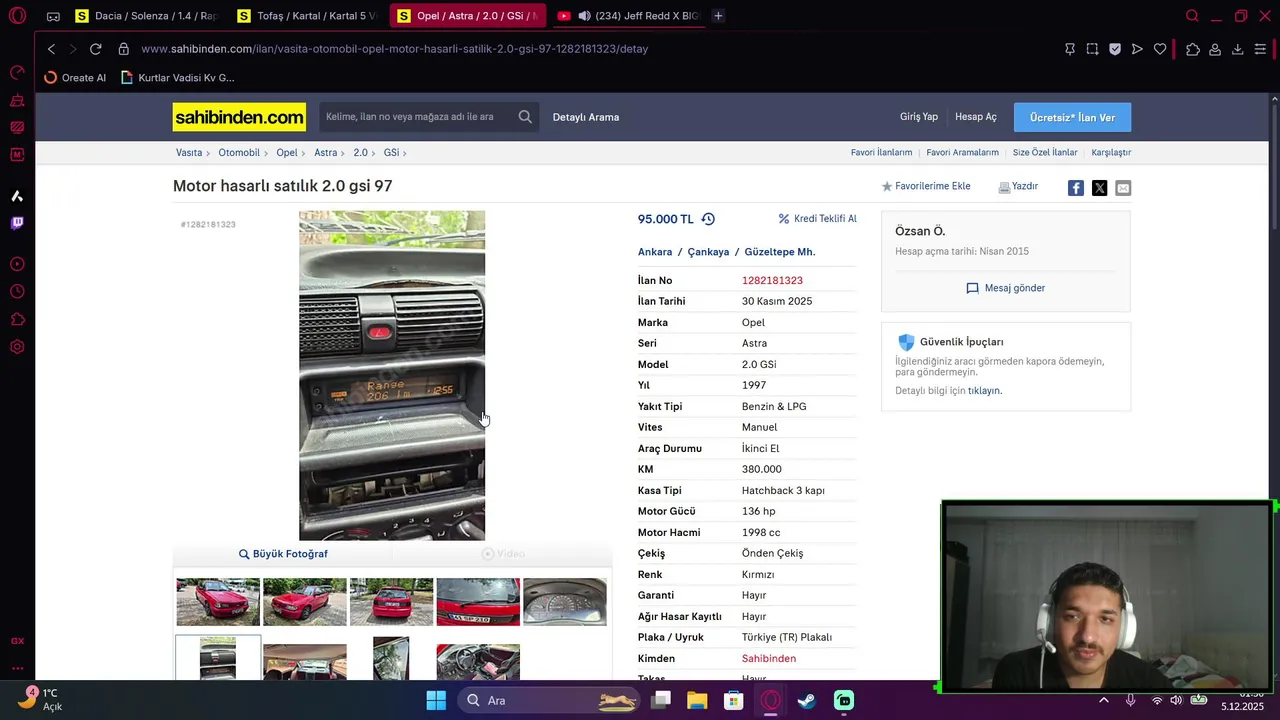Image resolution: width=1280 pixels, height=720 pixels.
Task: Reload the page with the refresh icon
Action: [95, 49]
